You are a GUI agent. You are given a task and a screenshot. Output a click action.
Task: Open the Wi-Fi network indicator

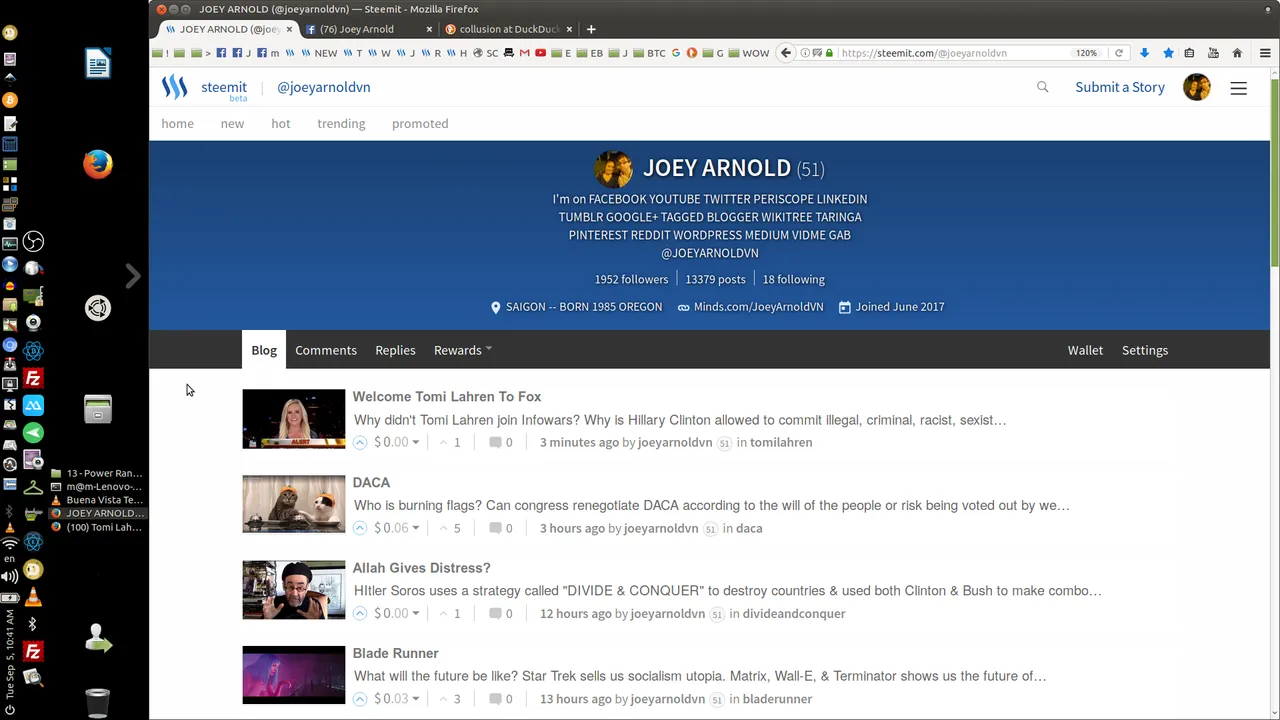pos(10,544)
